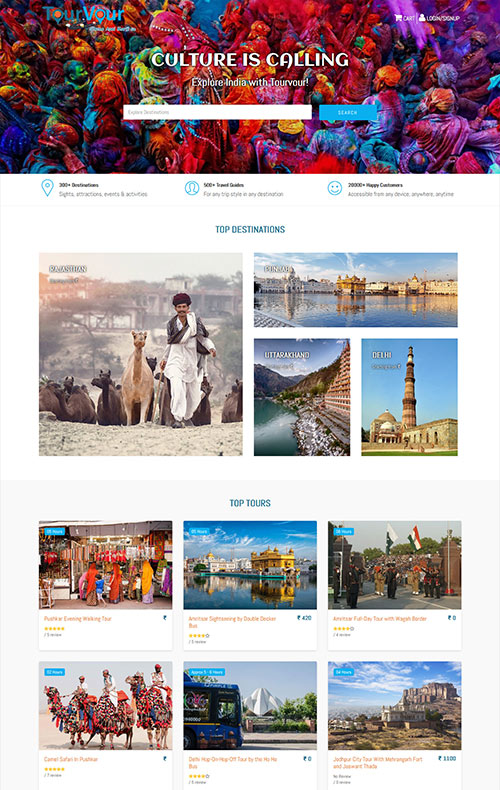This screenshot has width=500, height=790.
Task: Open Amritsar Full-Day Tour with Wagah Border
Action: (380, 619)
